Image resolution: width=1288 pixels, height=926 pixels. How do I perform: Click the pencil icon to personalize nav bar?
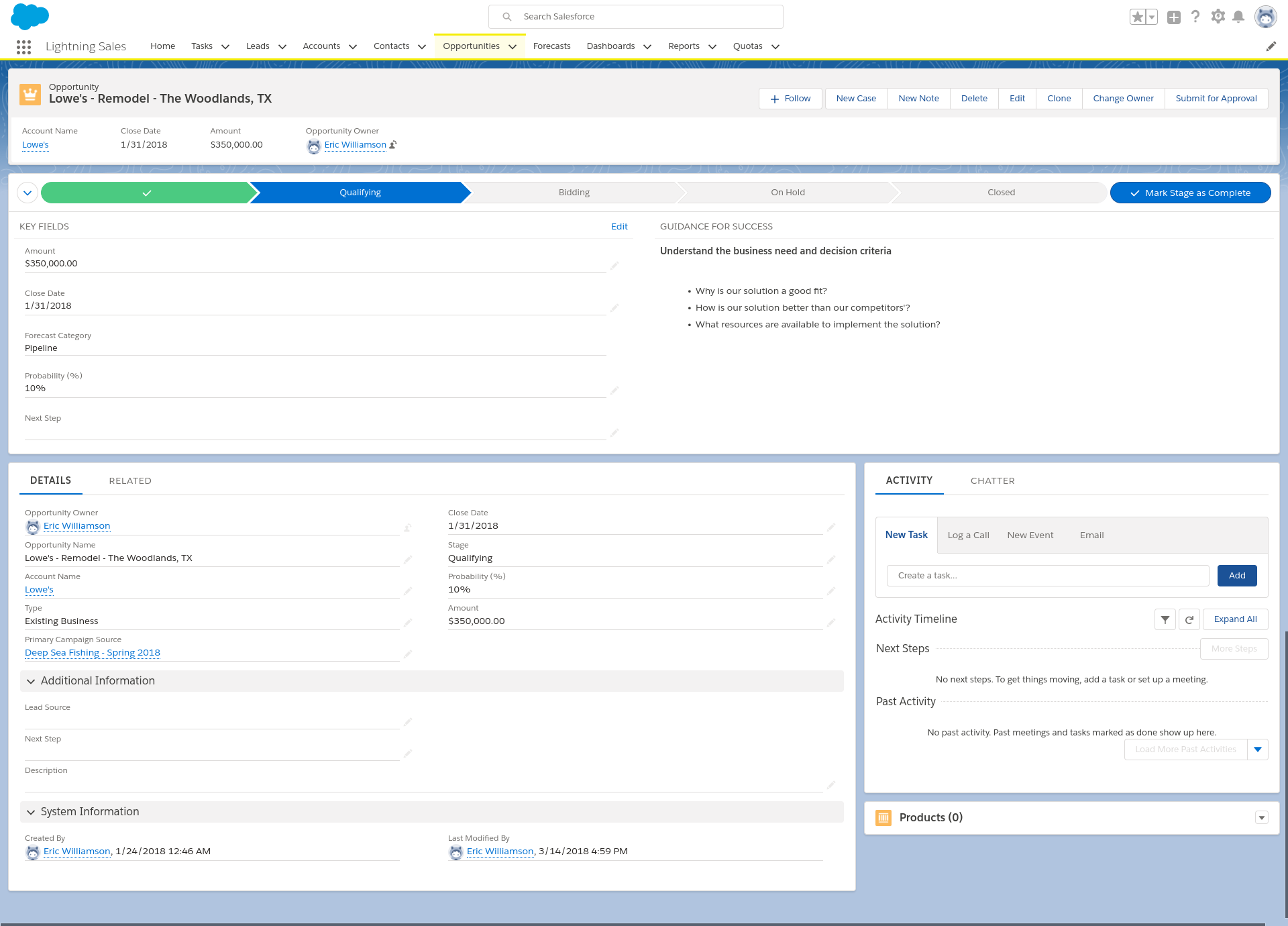click(x=1271, y=46)
